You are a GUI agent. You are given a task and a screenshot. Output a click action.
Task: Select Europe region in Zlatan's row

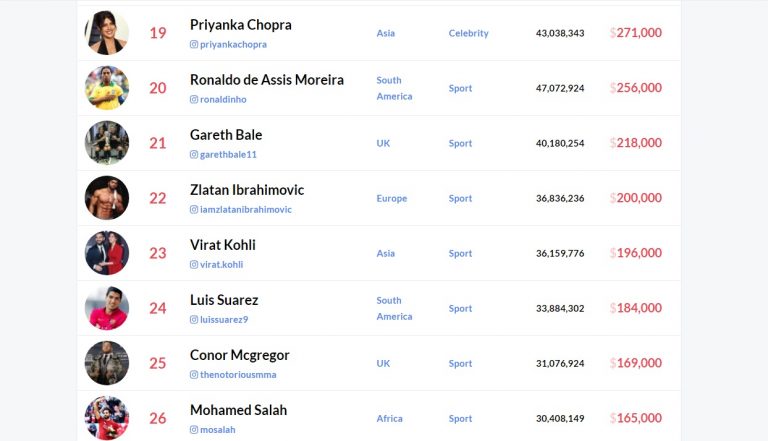tap(392, 198)
